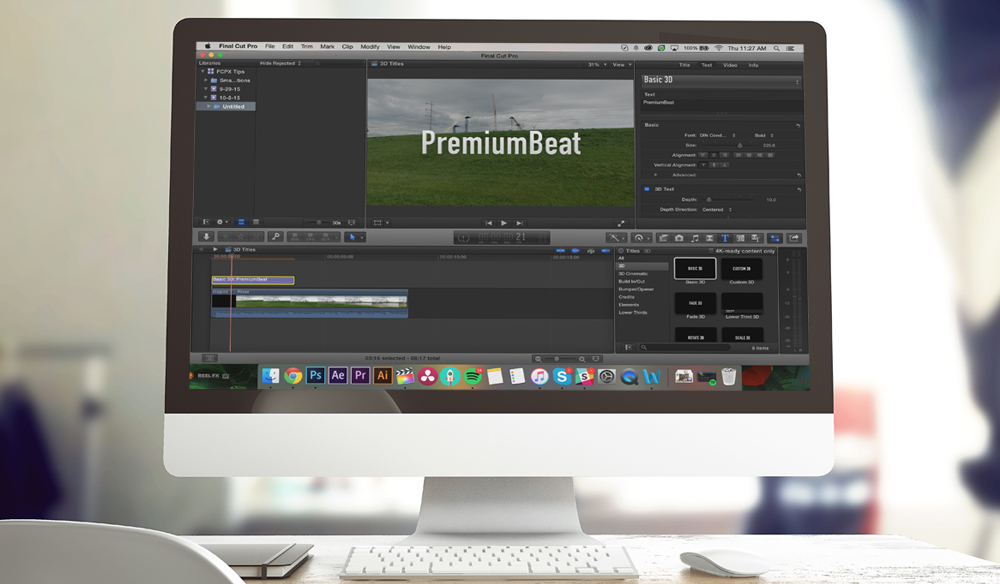Click the Spotlight search menu bar icon
Image resolution: width=1000 pixels, height=584 pixels.
pyautogui.click(x=776, y=48)
